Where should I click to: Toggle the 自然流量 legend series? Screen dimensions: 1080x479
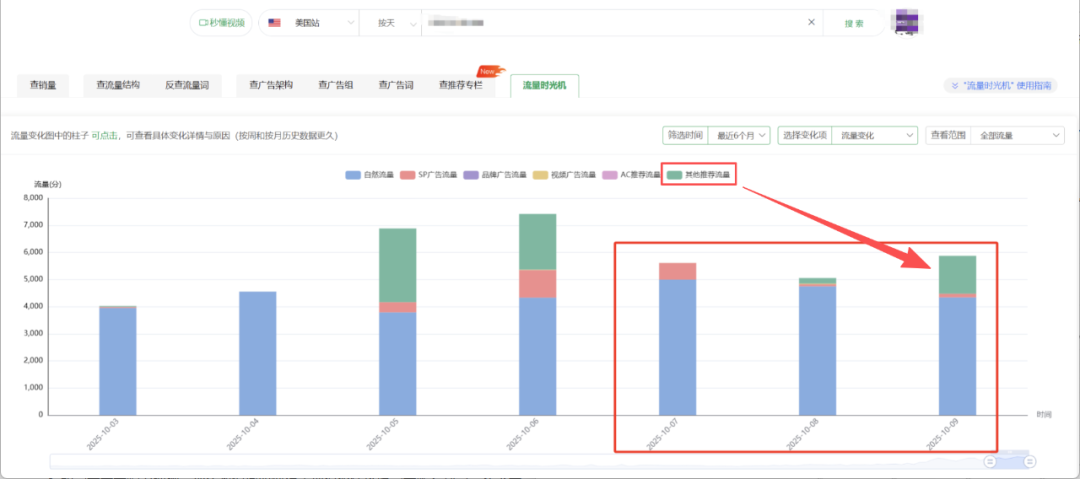click(x=369, y=175)
